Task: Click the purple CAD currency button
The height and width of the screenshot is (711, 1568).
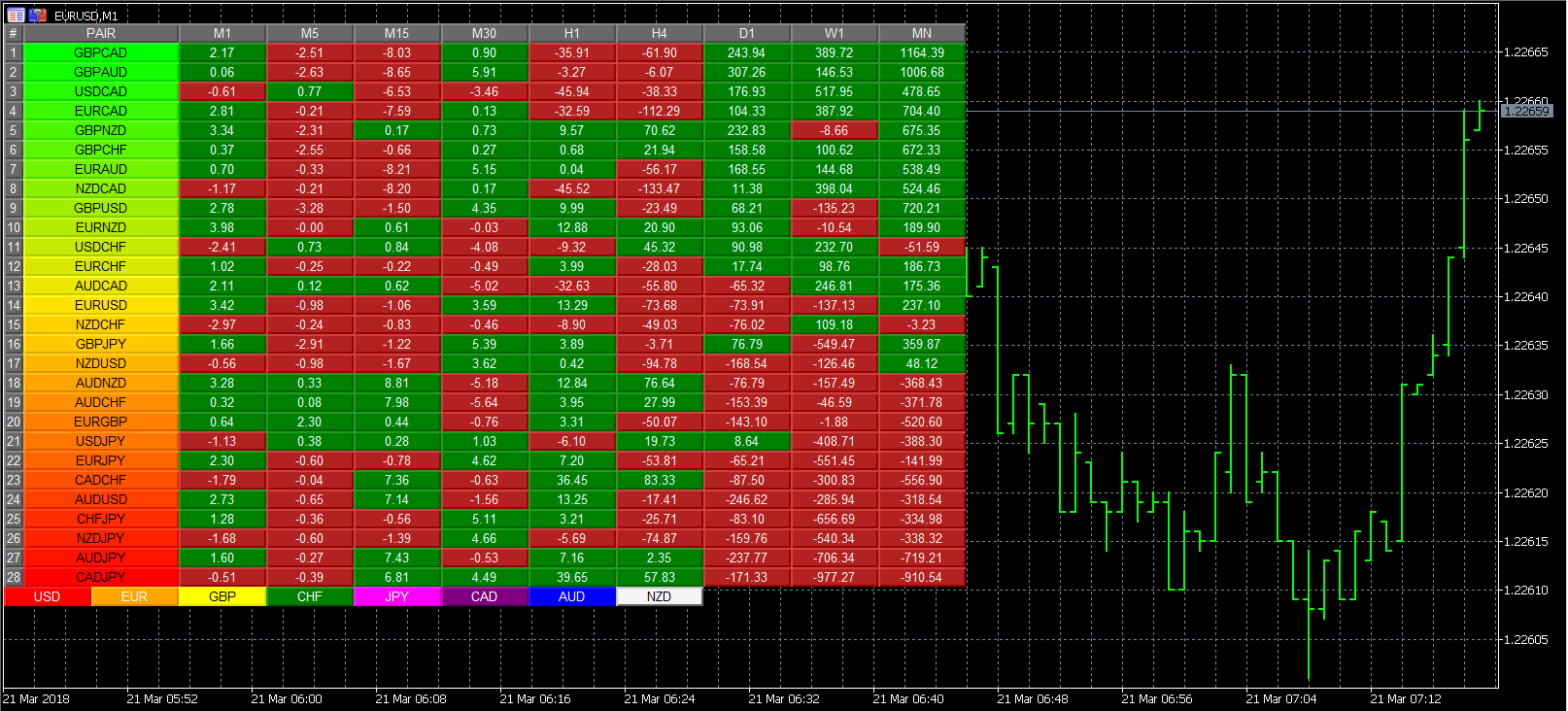Action: point(484,596)
